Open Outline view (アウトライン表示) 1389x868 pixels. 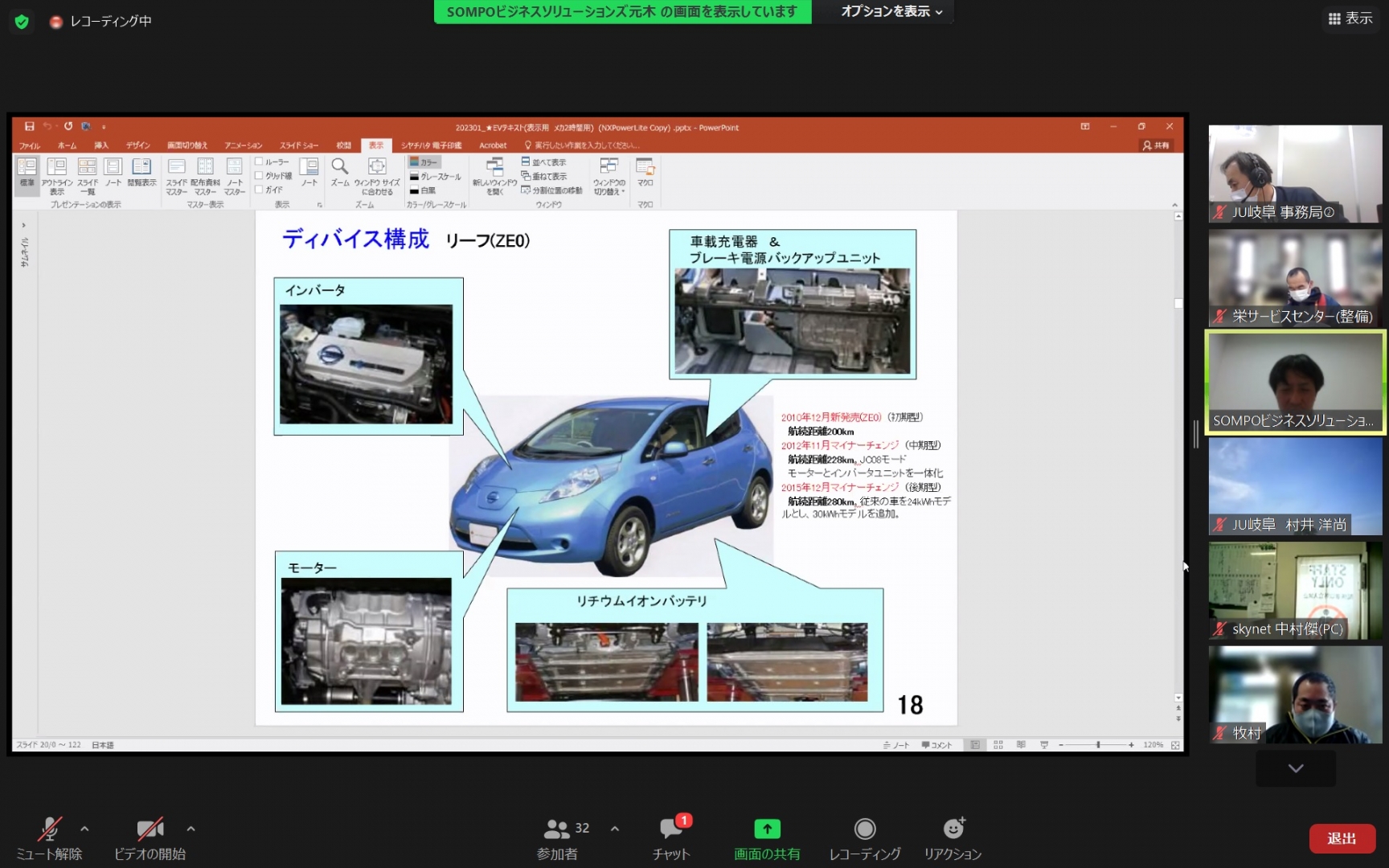pyautogui.click(x=57, y=176)
